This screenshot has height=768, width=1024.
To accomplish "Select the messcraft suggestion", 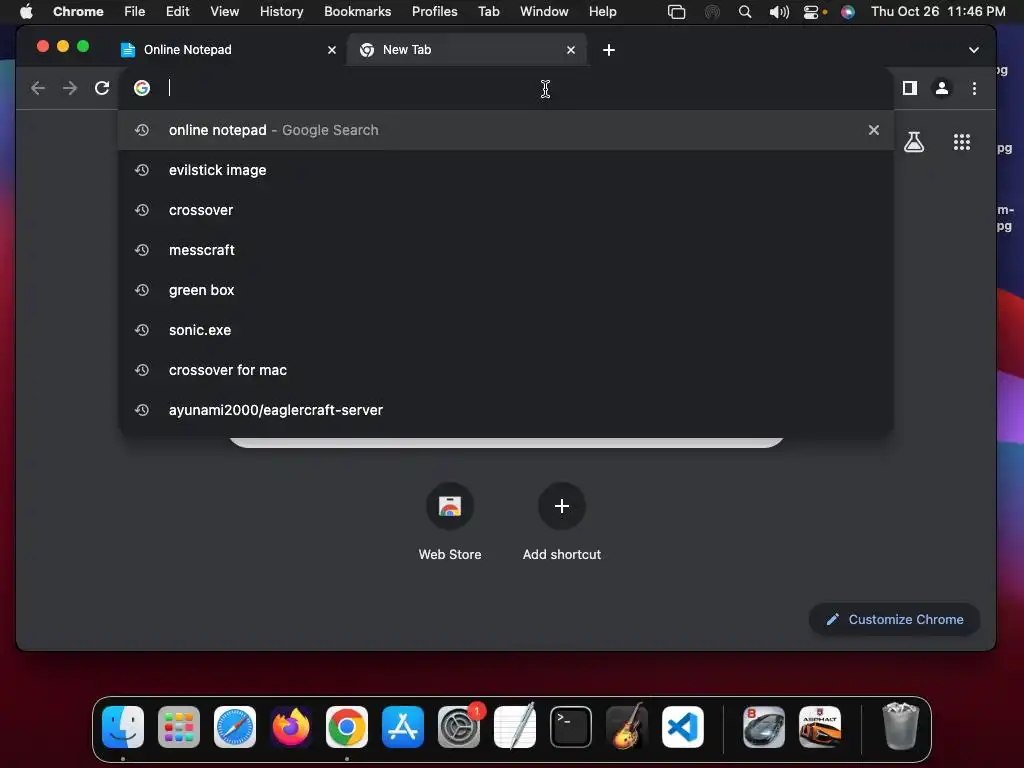I will click(x=505, y=250).
